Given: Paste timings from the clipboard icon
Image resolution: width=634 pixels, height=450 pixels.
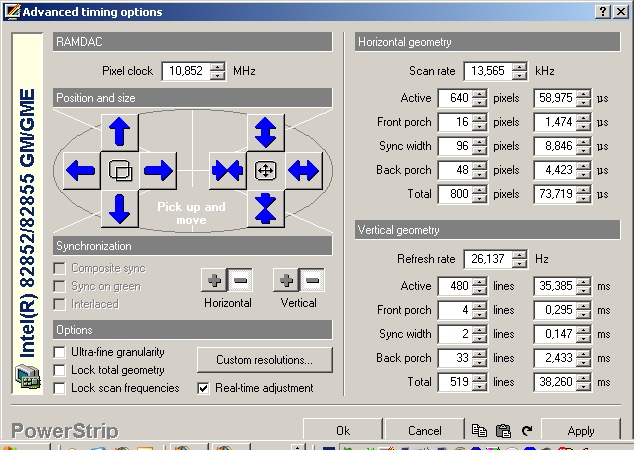Looking at the screenshot, I should tap(503, 431).
